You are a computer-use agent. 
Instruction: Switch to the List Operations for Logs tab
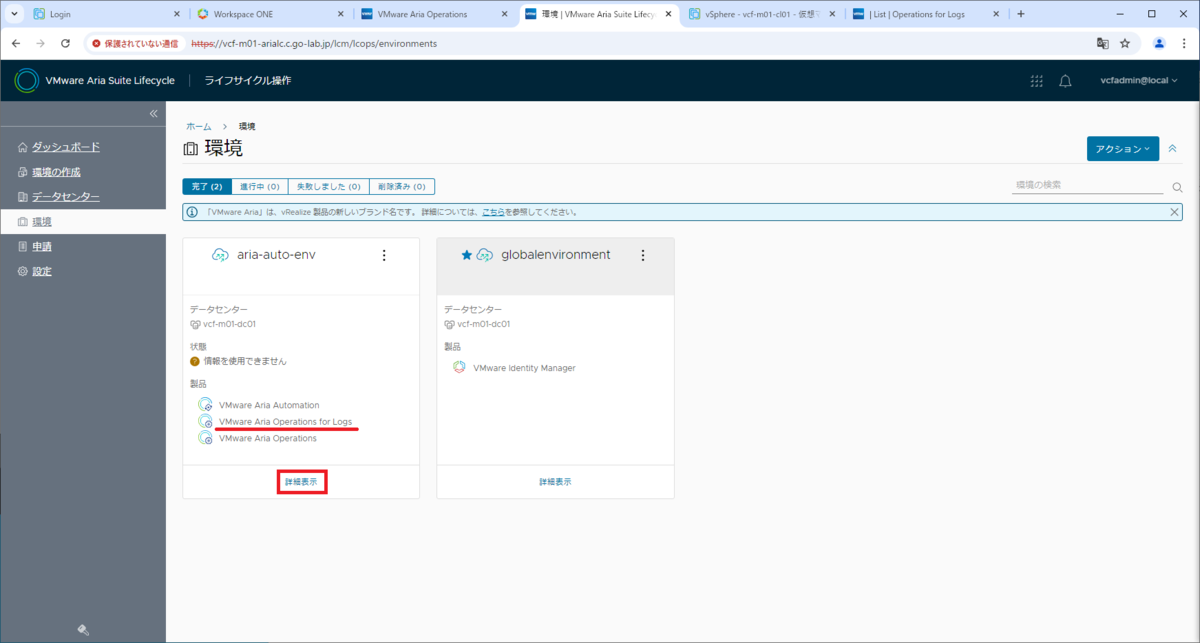pos(927,14)
